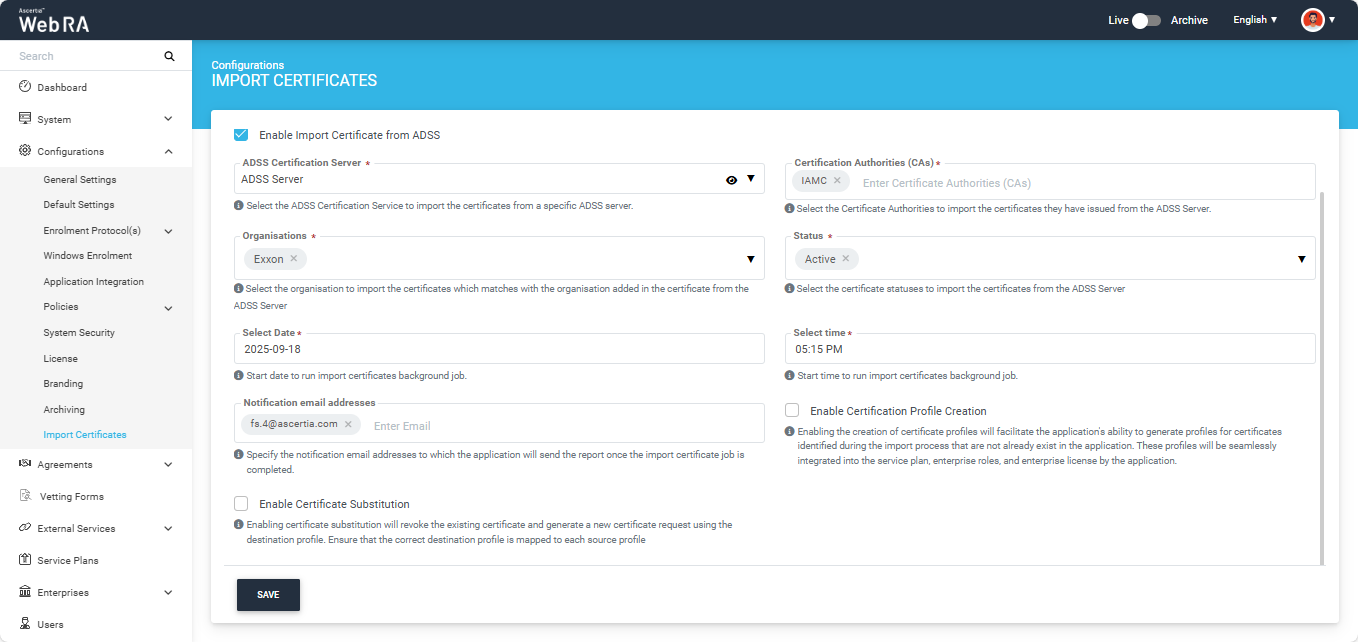Click the Vetting Forms icon
Viewport: 1358px width, 642px height.
tap(25, 496)
